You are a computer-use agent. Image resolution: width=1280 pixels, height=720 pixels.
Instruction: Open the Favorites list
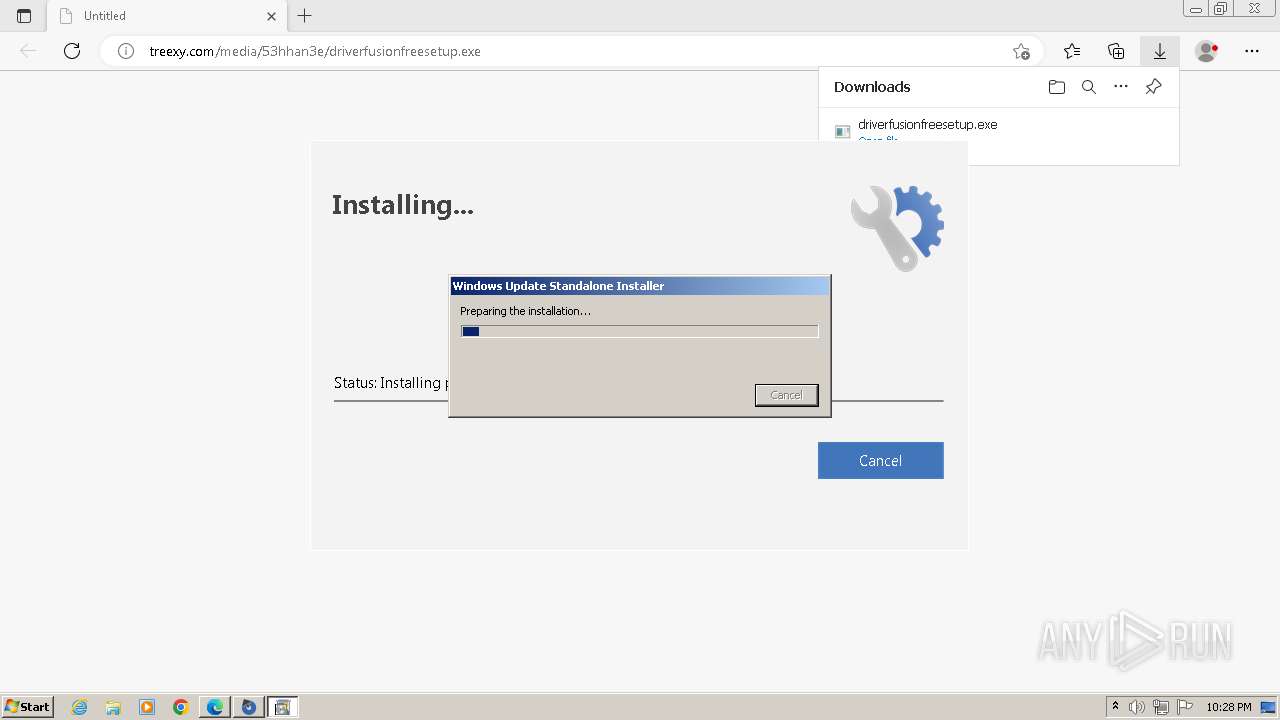(1072, 51)
